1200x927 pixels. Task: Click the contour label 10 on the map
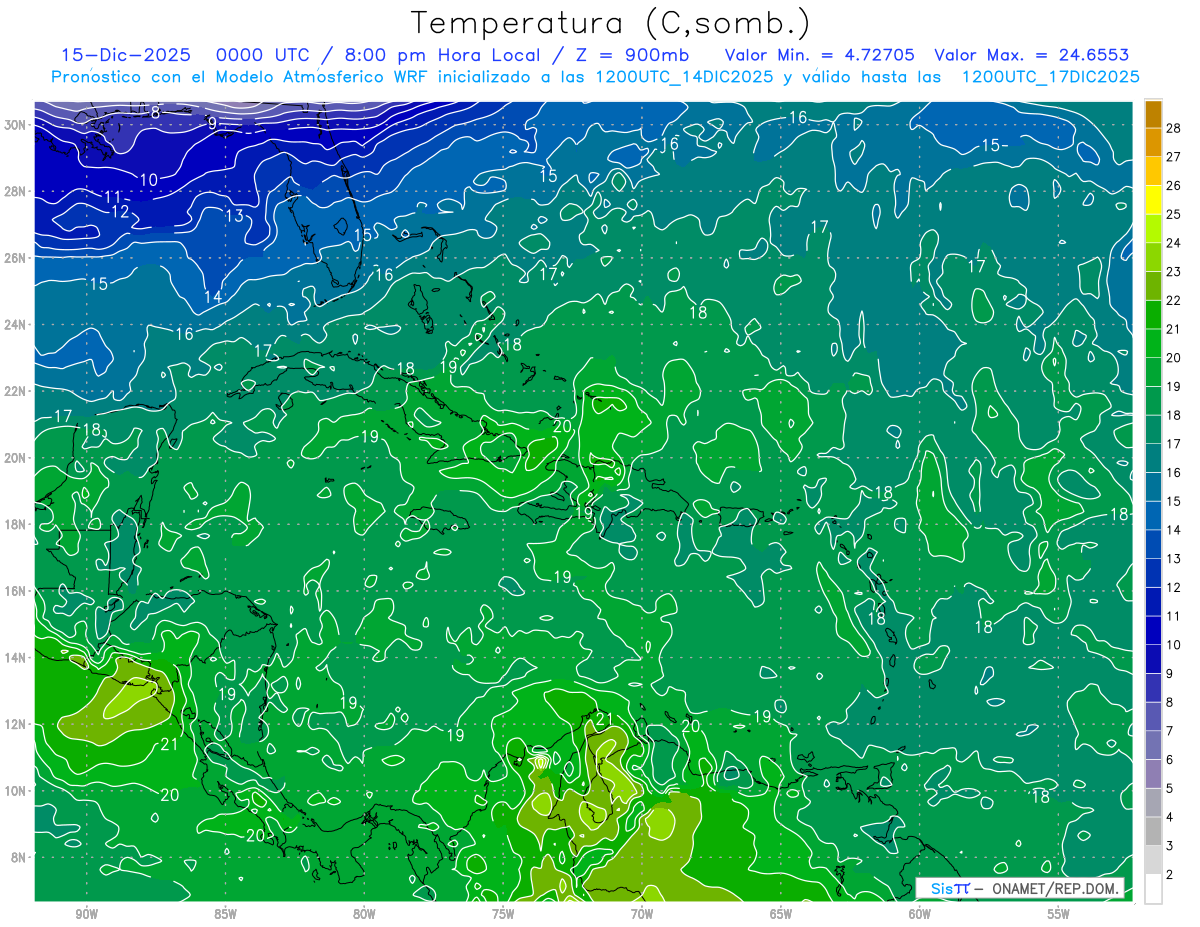(x=149, y=180)
